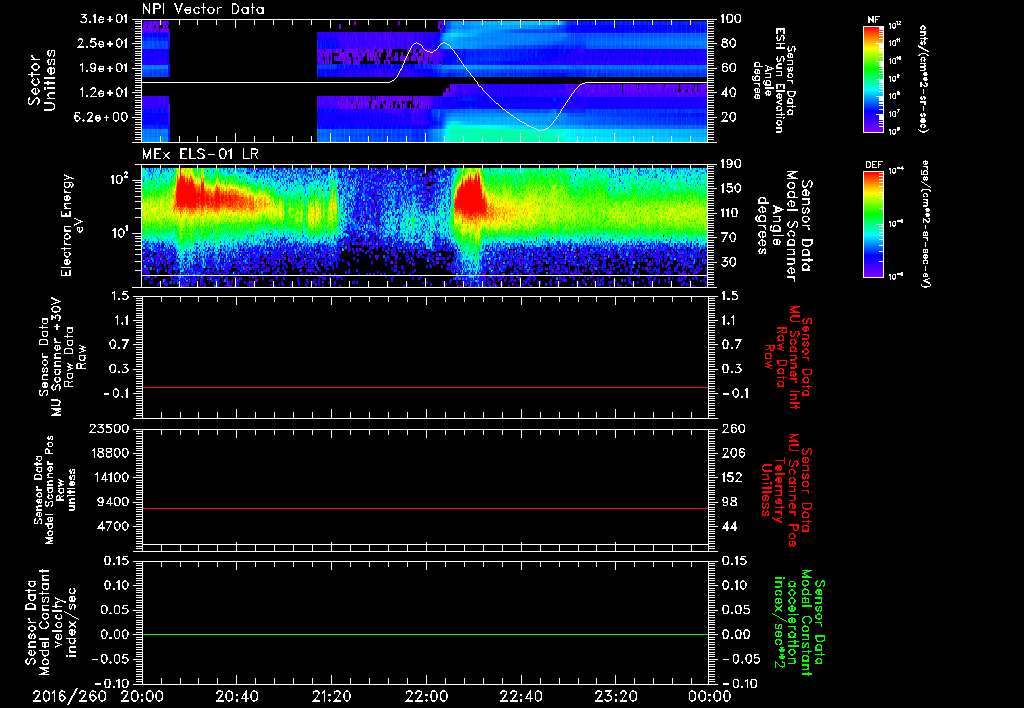Click the "98" telemetry tick value
The width and height of the screenshot is (1024, 708).
tap(728, 502)
